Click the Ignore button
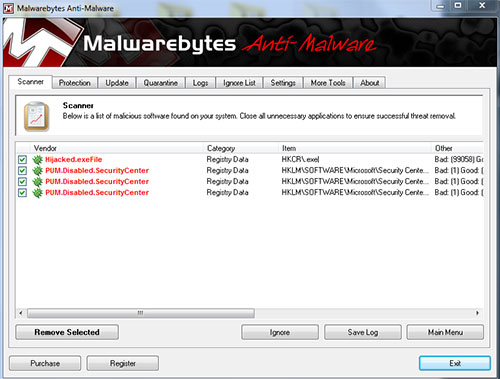500x379 pixels. pyautogui.click(x=280, y=332)
